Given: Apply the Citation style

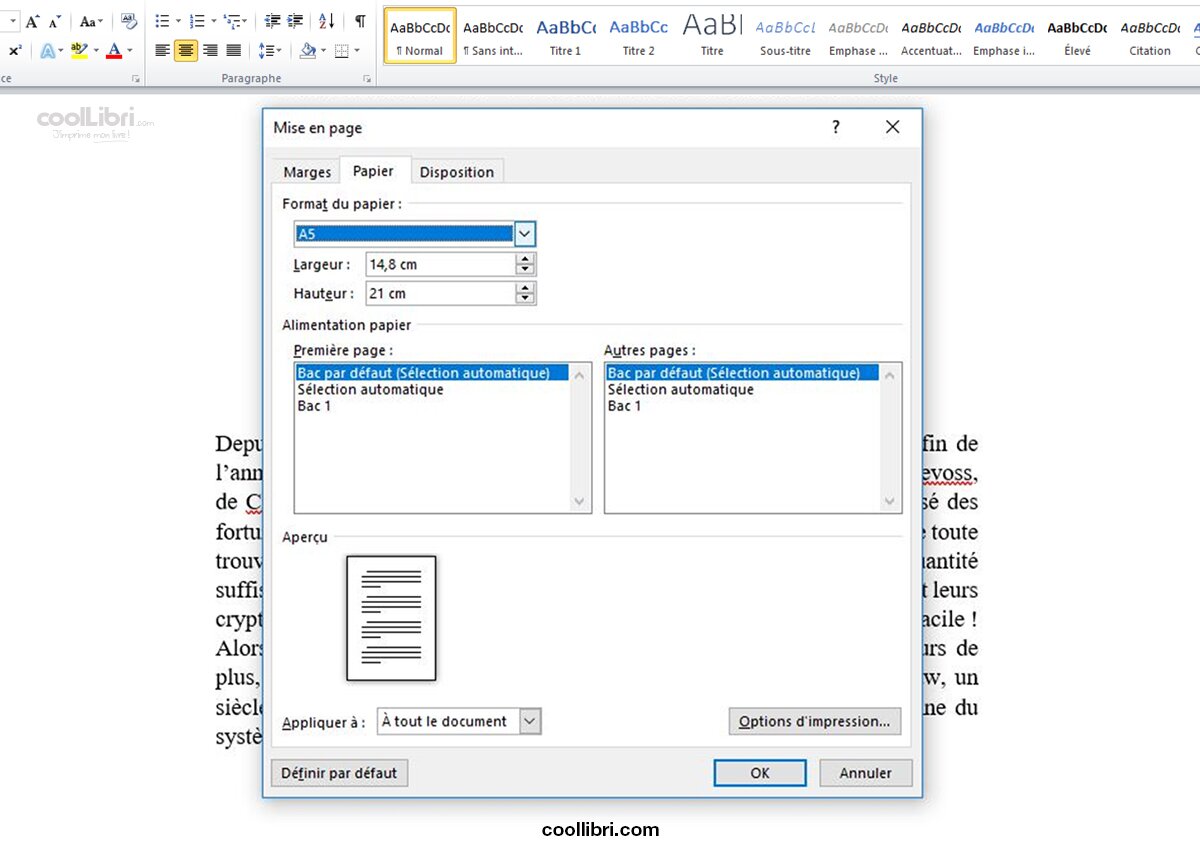Looking at the screenshot, I should pyautogui.click(x=1150, y=36).
